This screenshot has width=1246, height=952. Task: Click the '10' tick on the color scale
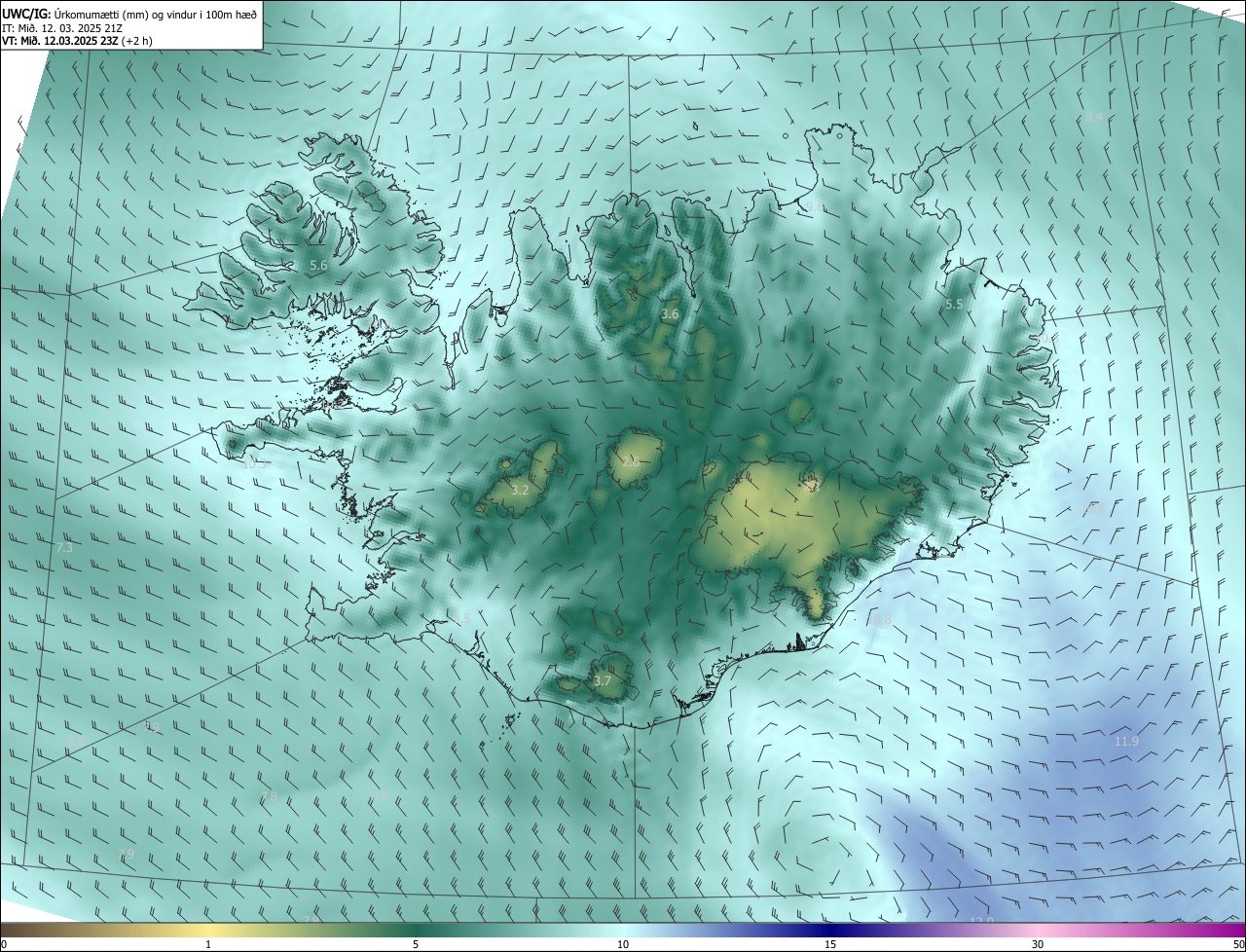pos(623,944)
